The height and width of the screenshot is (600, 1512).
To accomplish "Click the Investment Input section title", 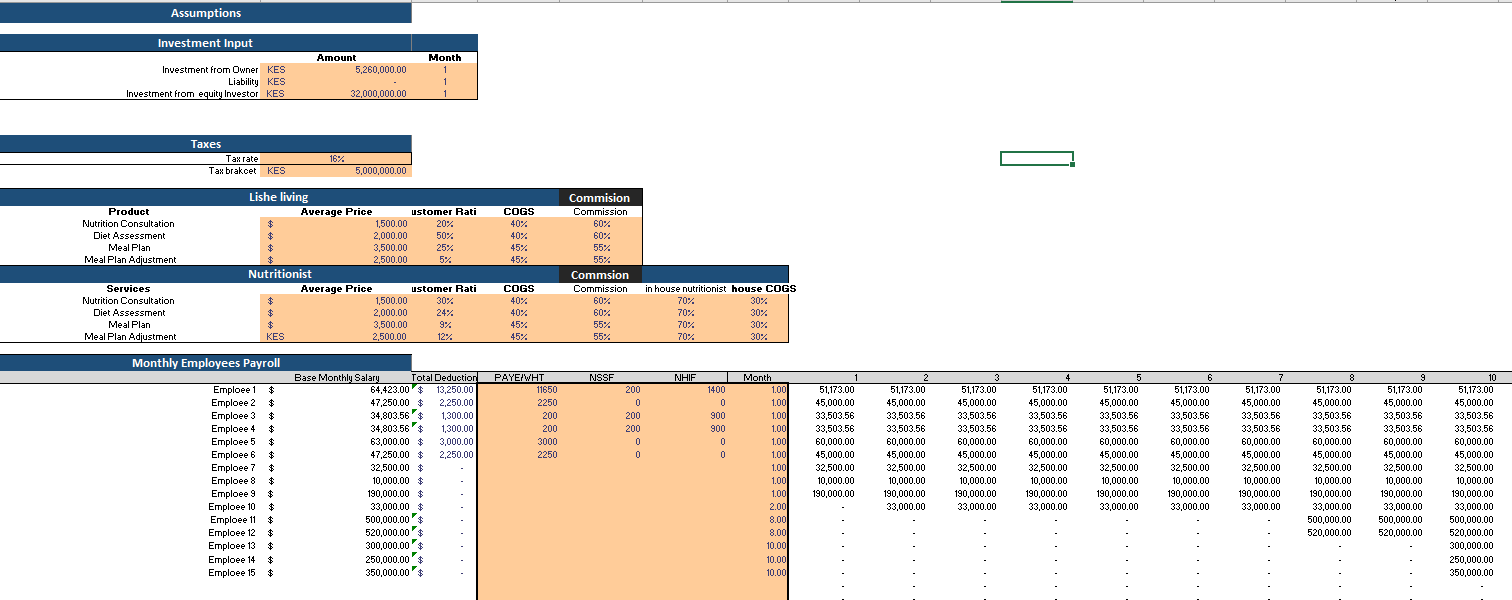I will (x=205, y=42).
